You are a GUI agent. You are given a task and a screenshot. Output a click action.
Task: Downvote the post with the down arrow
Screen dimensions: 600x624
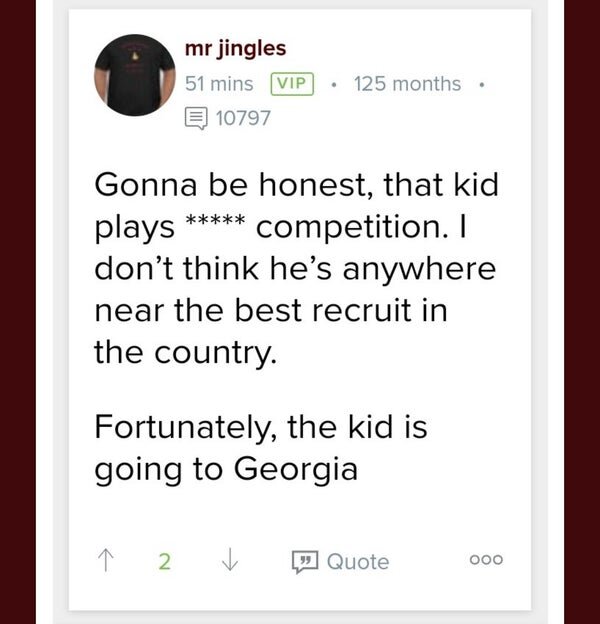click(x=230, y=561)
